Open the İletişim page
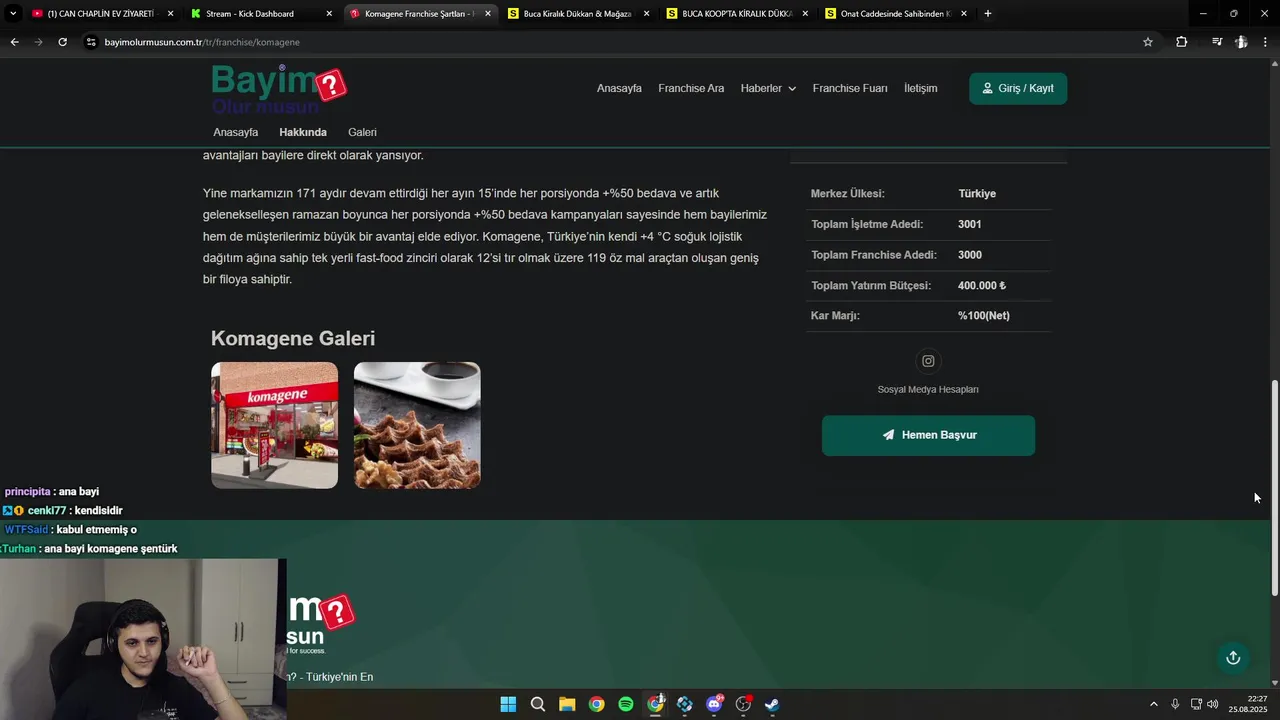Image resolution: width=1280 pixels, height=720 pixels. point(920,88)
